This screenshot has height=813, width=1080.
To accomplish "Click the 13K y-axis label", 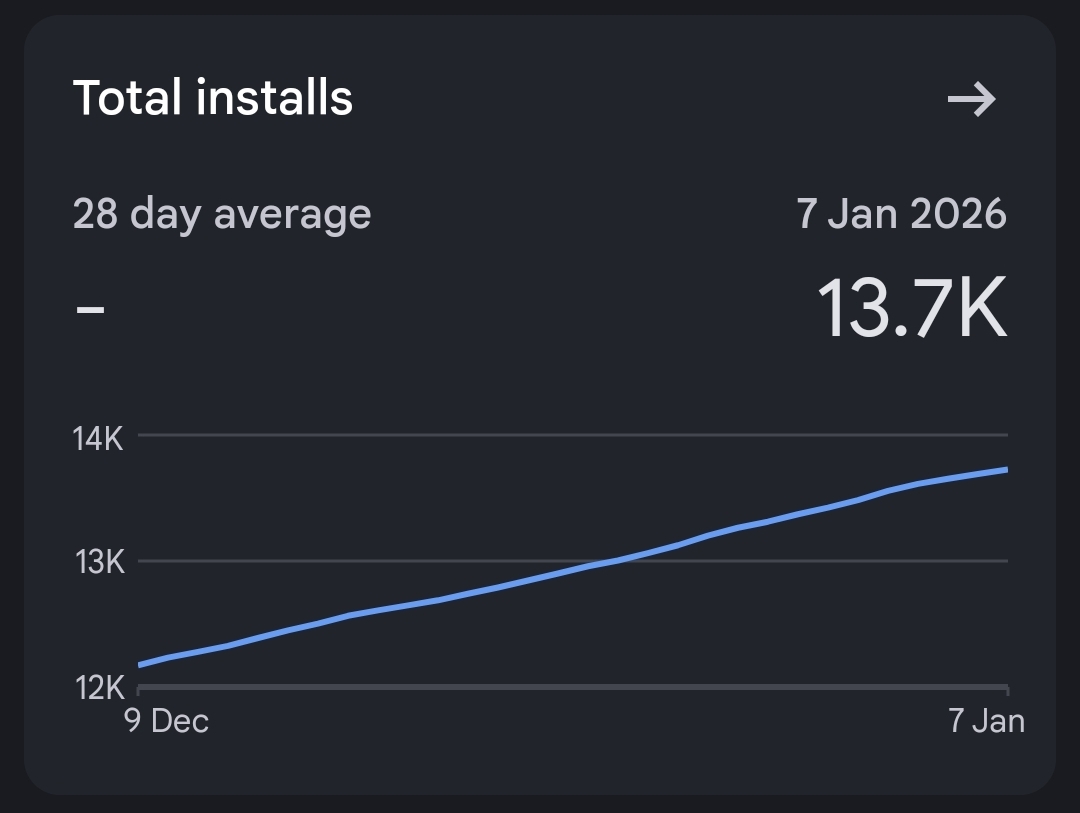I will (98, 563).
